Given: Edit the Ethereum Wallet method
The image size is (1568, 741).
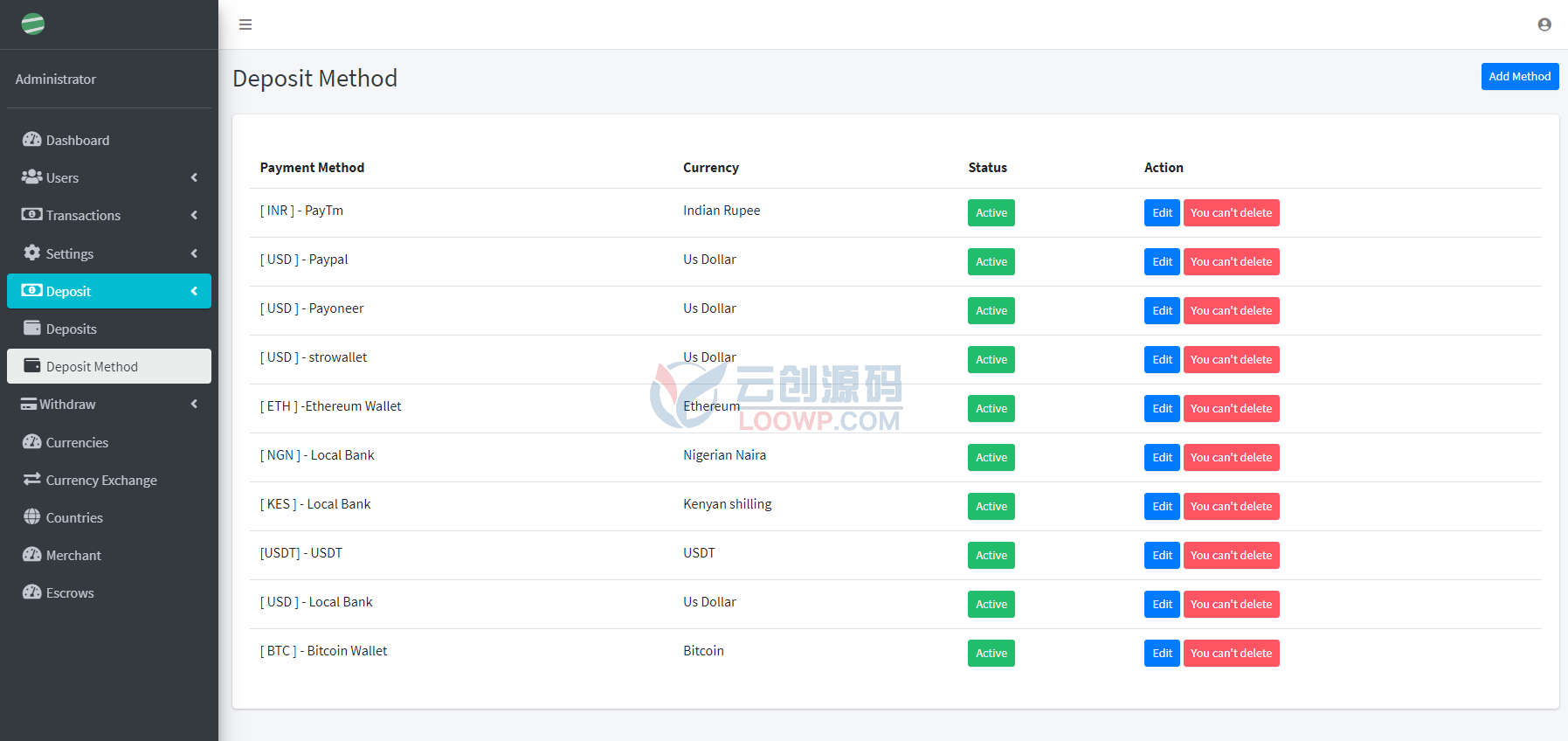Looking at the screenshot, I should coord(1162,408).
